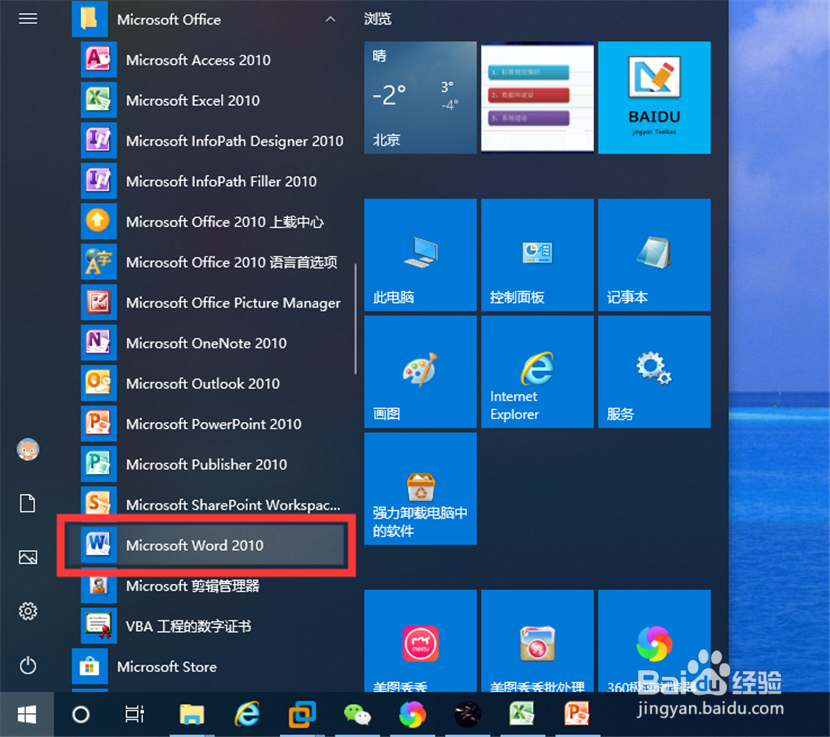Launch Internet Explorer from taskbar
The height and width of the screenshot is (737, 830).
[247, 715]
